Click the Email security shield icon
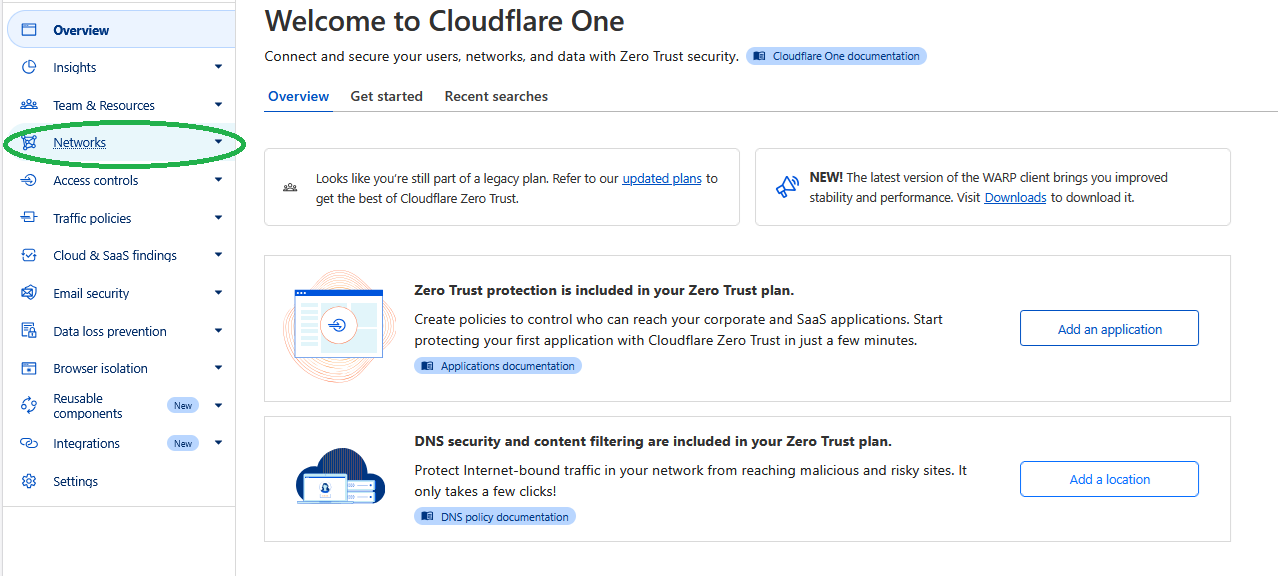This screenshot has width=1278, height=576. tap(29, 293)
